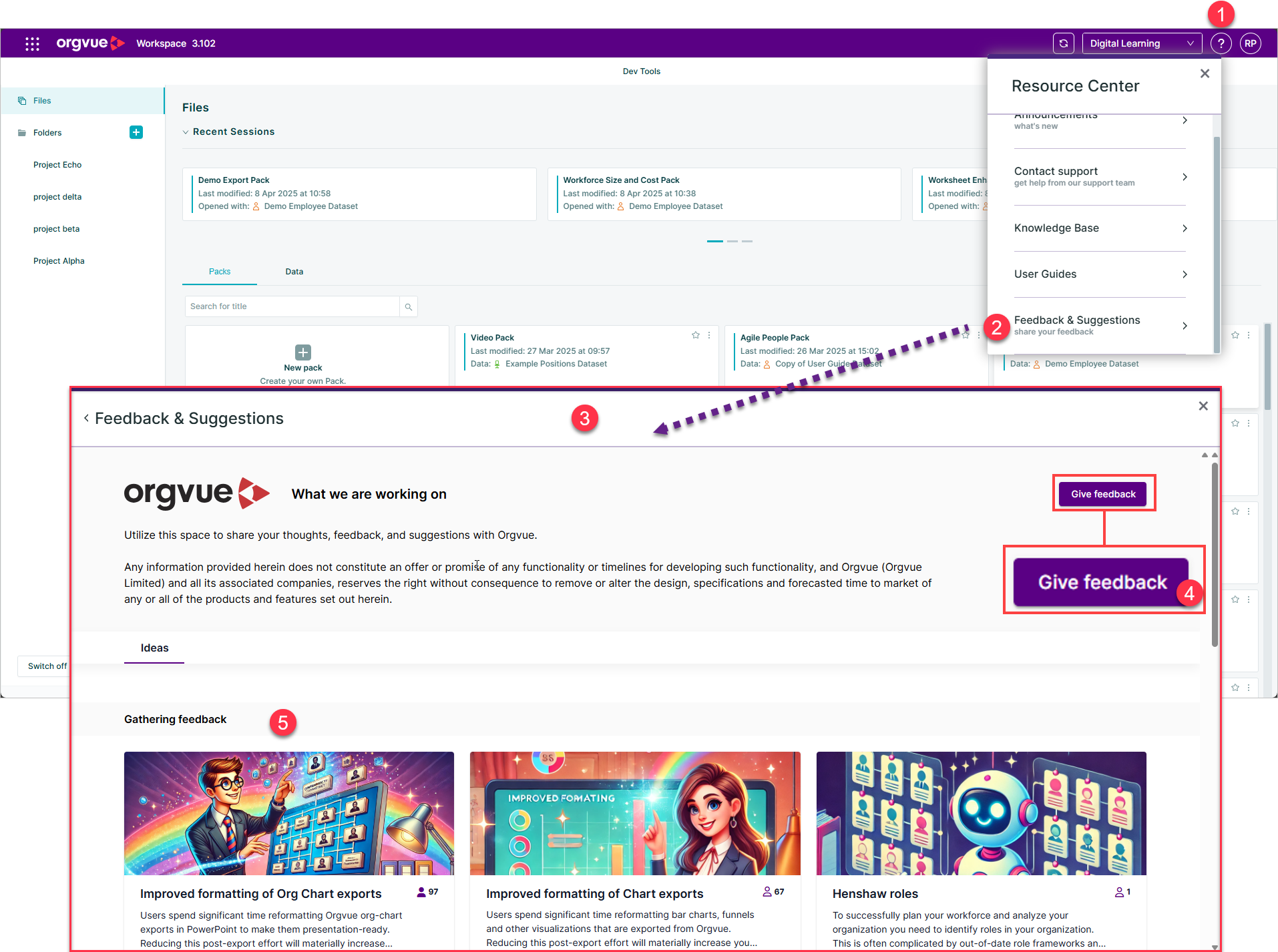Click the Feedback panel vertical scrollbar

(1215, 554)
